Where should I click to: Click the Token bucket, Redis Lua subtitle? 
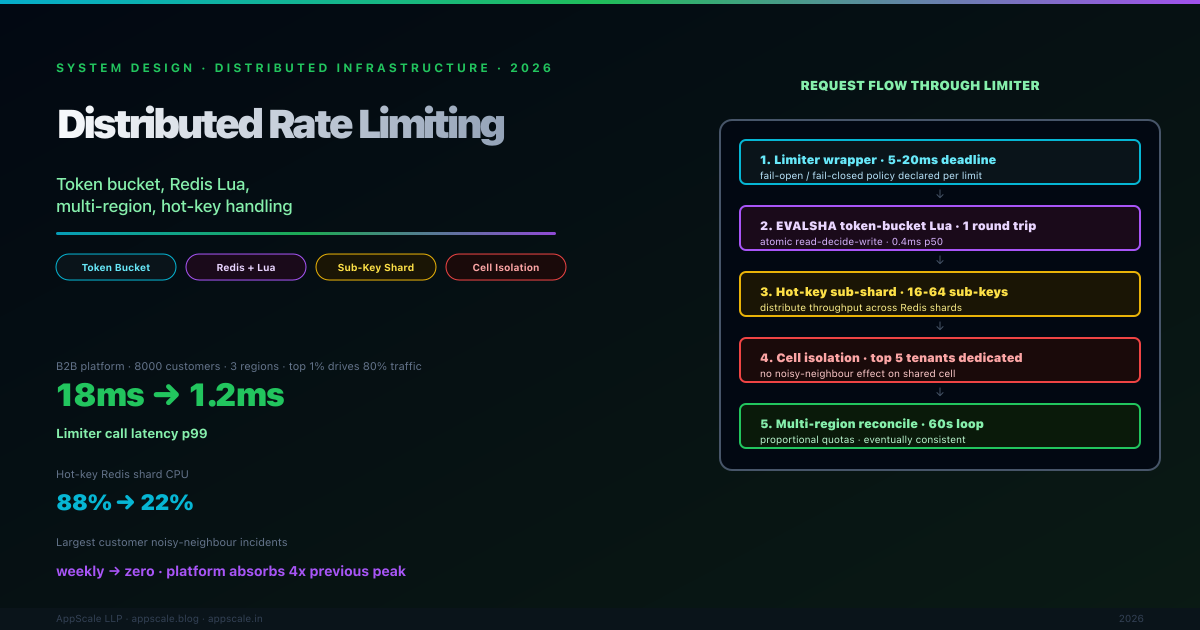(x=174, y=195)
